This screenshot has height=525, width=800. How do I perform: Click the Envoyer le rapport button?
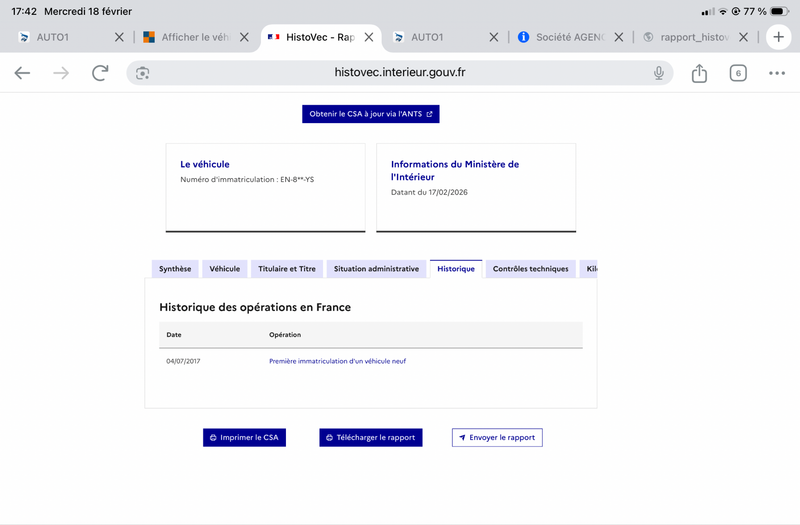pos(497,437)
